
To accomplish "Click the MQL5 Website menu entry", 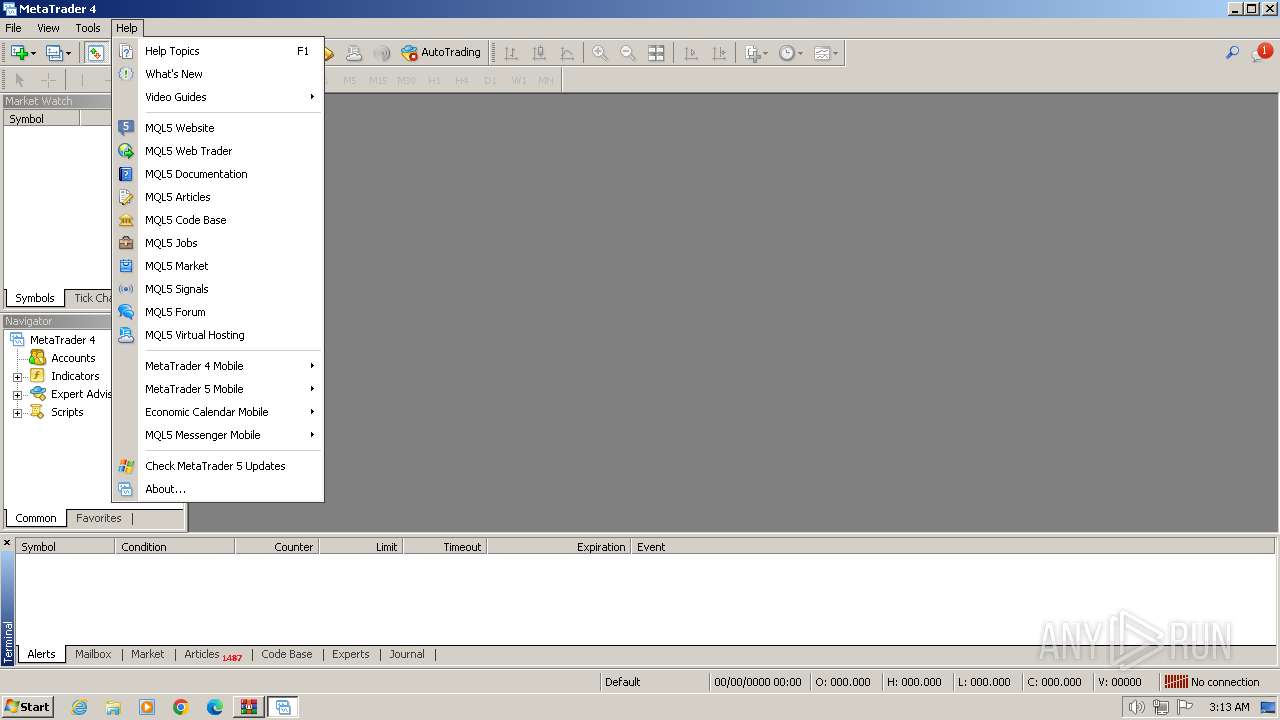I will (218, 128).
